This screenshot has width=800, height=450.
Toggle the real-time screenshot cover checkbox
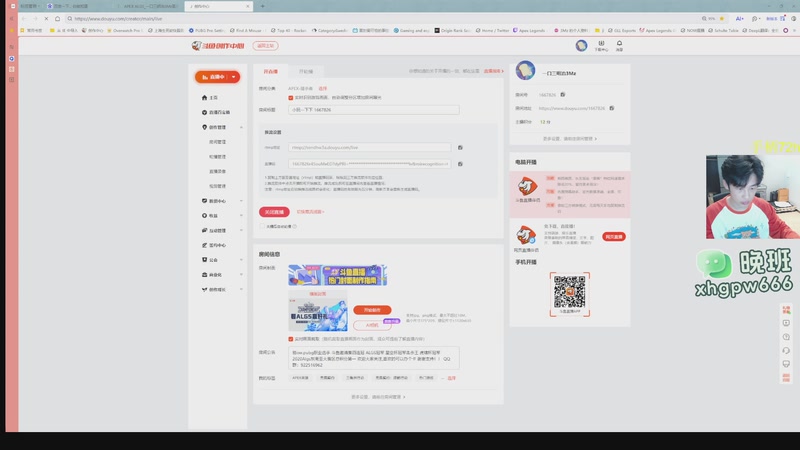[290, 339]
